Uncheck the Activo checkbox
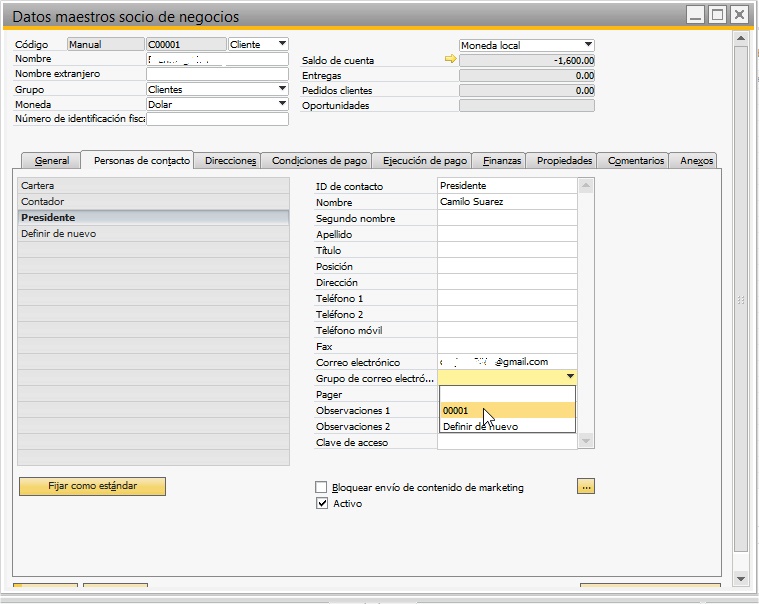Screen dimensions: 759x604 (321, 504)
